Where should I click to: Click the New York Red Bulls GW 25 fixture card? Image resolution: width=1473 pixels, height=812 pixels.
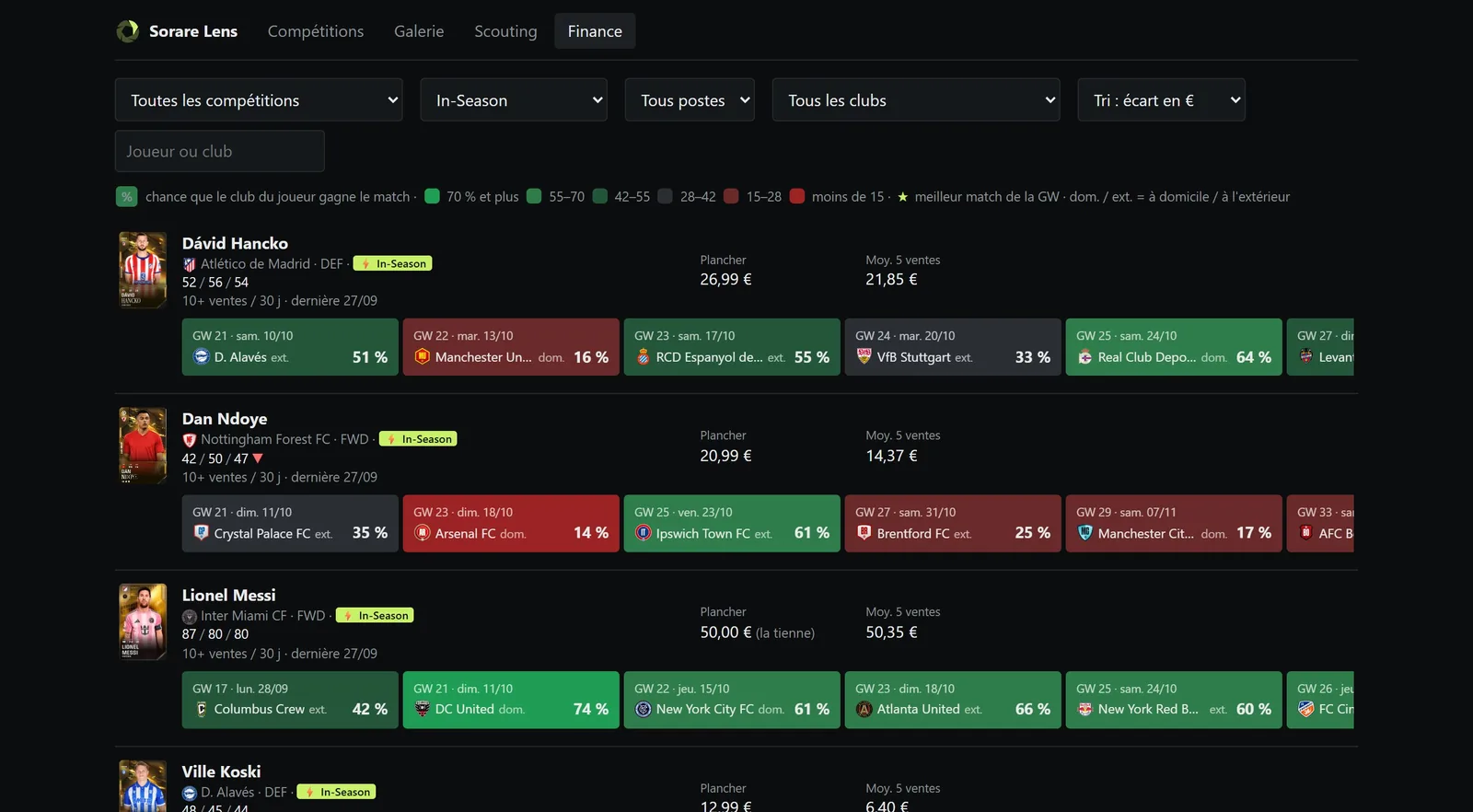point(1174,700)
